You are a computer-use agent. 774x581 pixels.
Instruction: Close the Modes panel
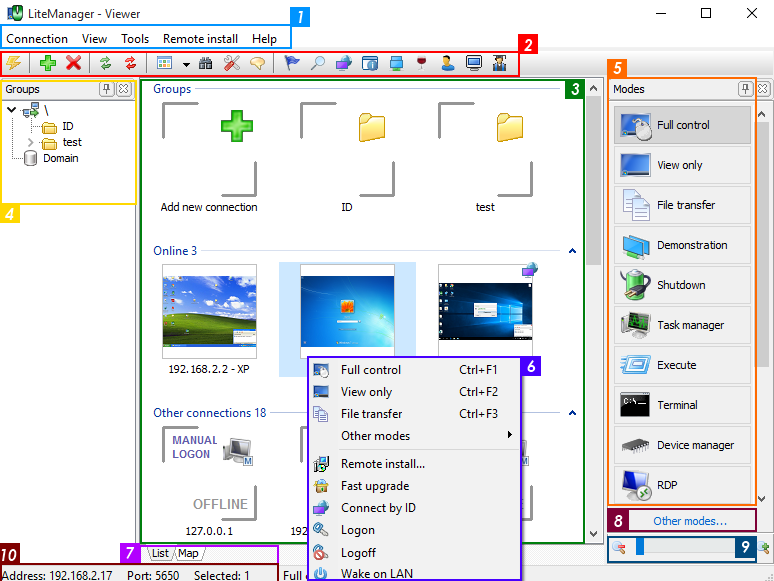point(763,89)
